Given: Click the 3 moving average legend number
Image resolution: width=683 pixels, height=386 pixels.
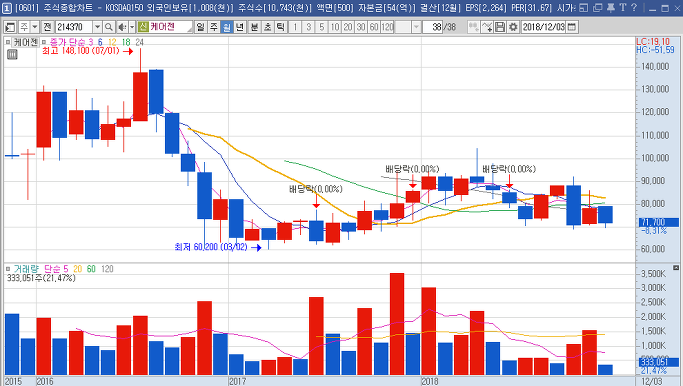Looking at the screenshot, I should (x=91, y=42).
